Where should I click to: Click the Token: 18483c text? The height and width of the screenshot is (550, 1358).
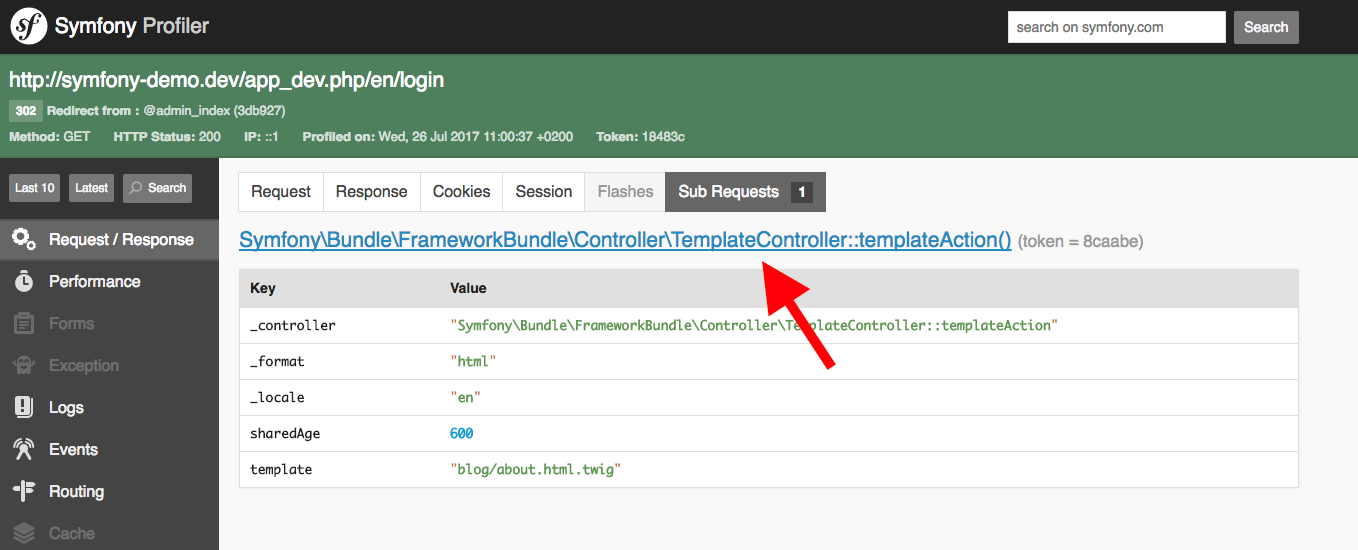click(640, 137)
